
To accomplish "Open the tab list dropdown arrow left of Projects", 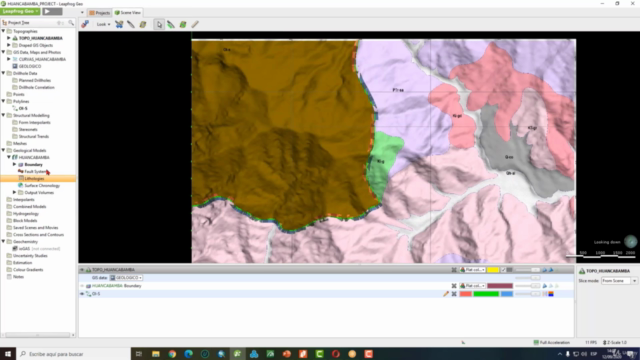I will pos(82,13).
